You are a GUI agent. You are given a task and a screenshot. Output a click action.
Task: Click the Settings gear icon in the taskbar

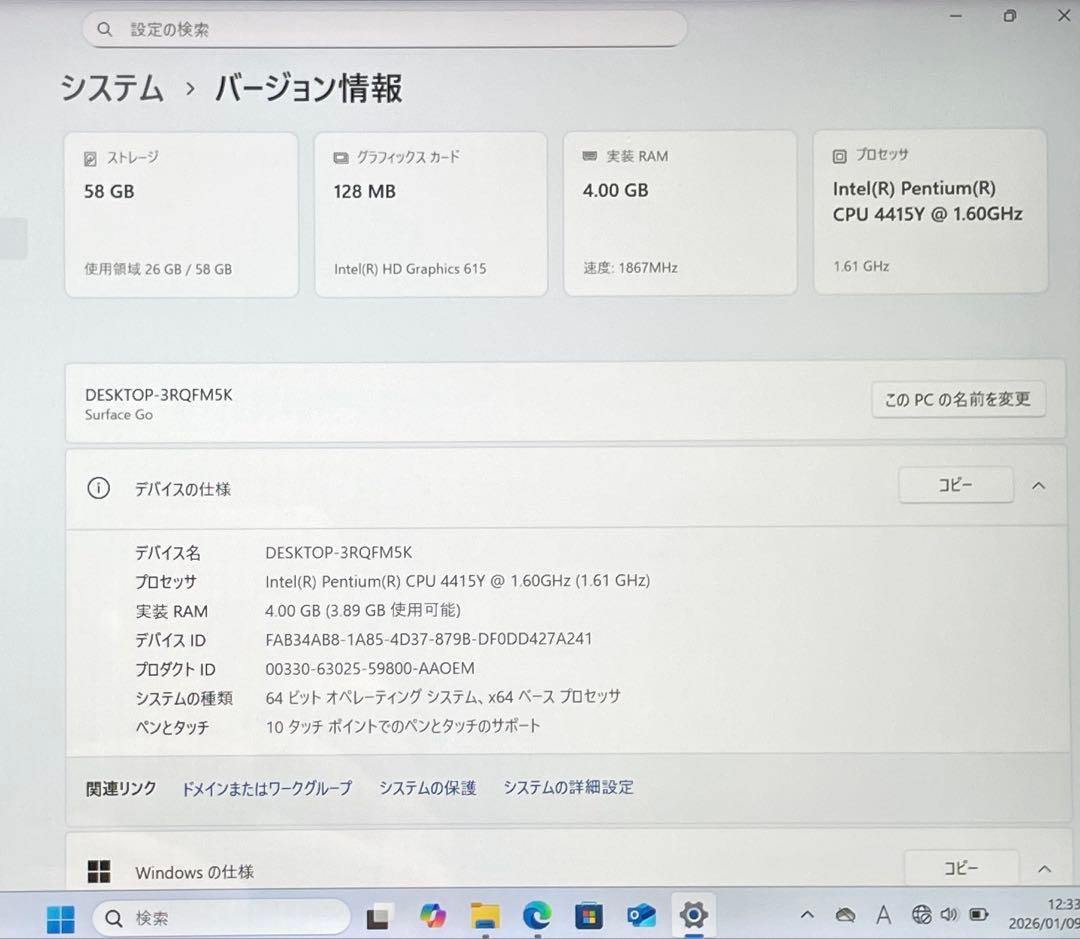(693, 917)
